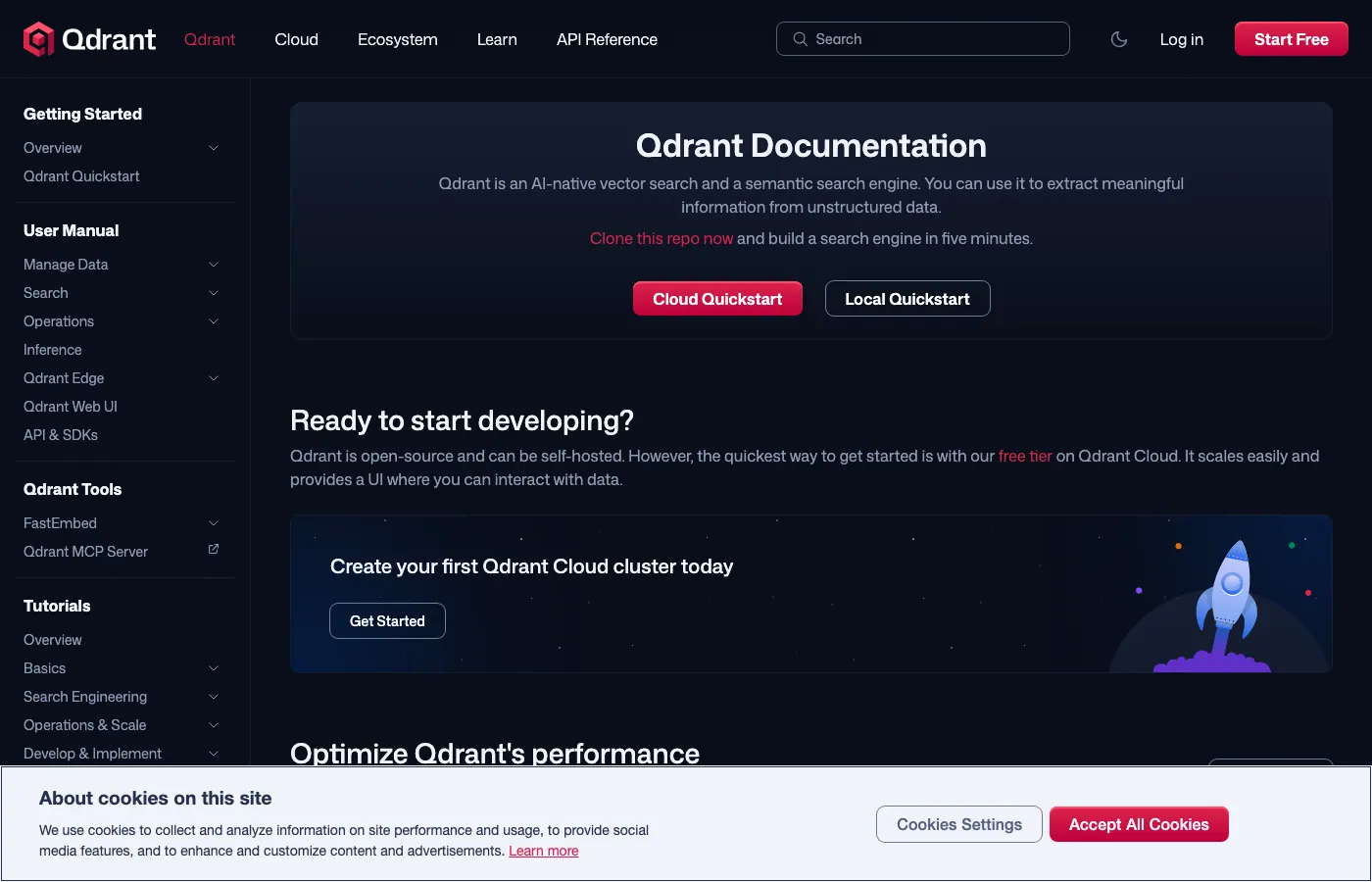The height and width of the screenshot is (882, 1372).
Task: Follow the Clone this repo now link
Action: coord(661,238)
